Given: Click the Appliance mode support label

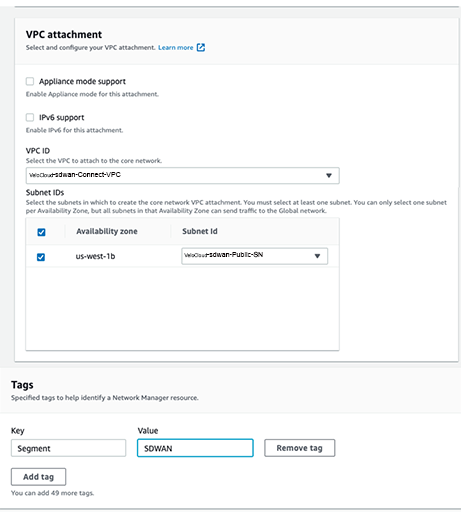Looking at the screenshot, I should pyautogui.click(x=82, y=81).
